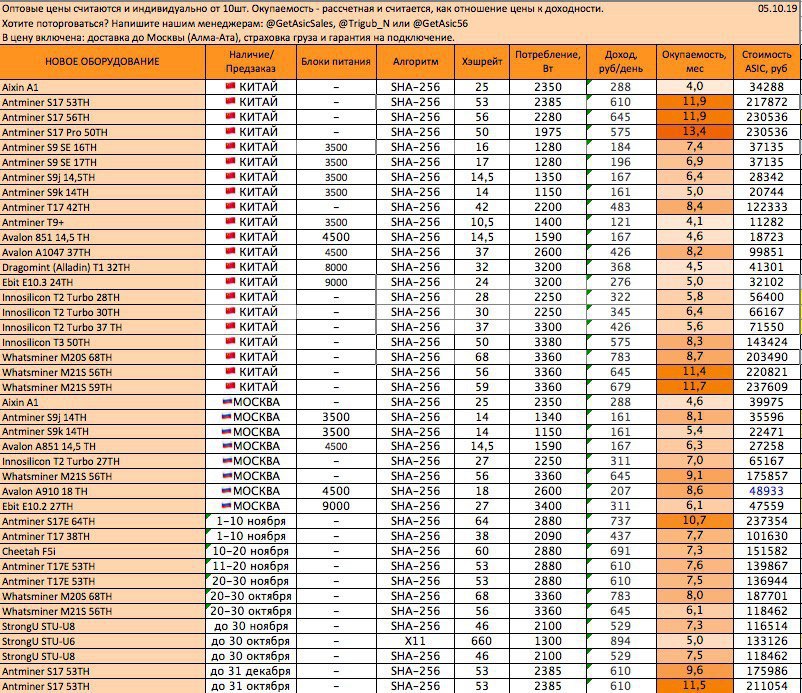802x693 pixels.
Task: Click the 'Antminer S17 Pro 50TH' cell
Action: [102, 132]
